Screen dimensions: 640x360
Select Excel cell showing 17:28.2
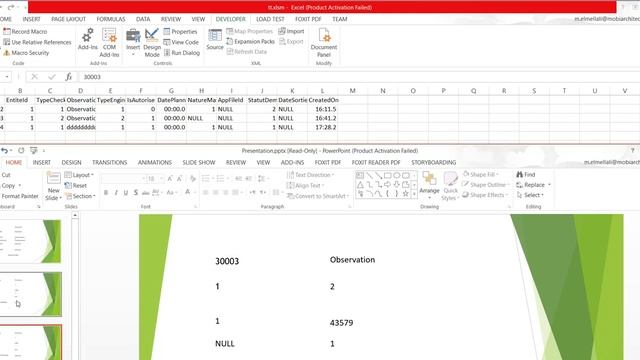(x=322, y=127)
